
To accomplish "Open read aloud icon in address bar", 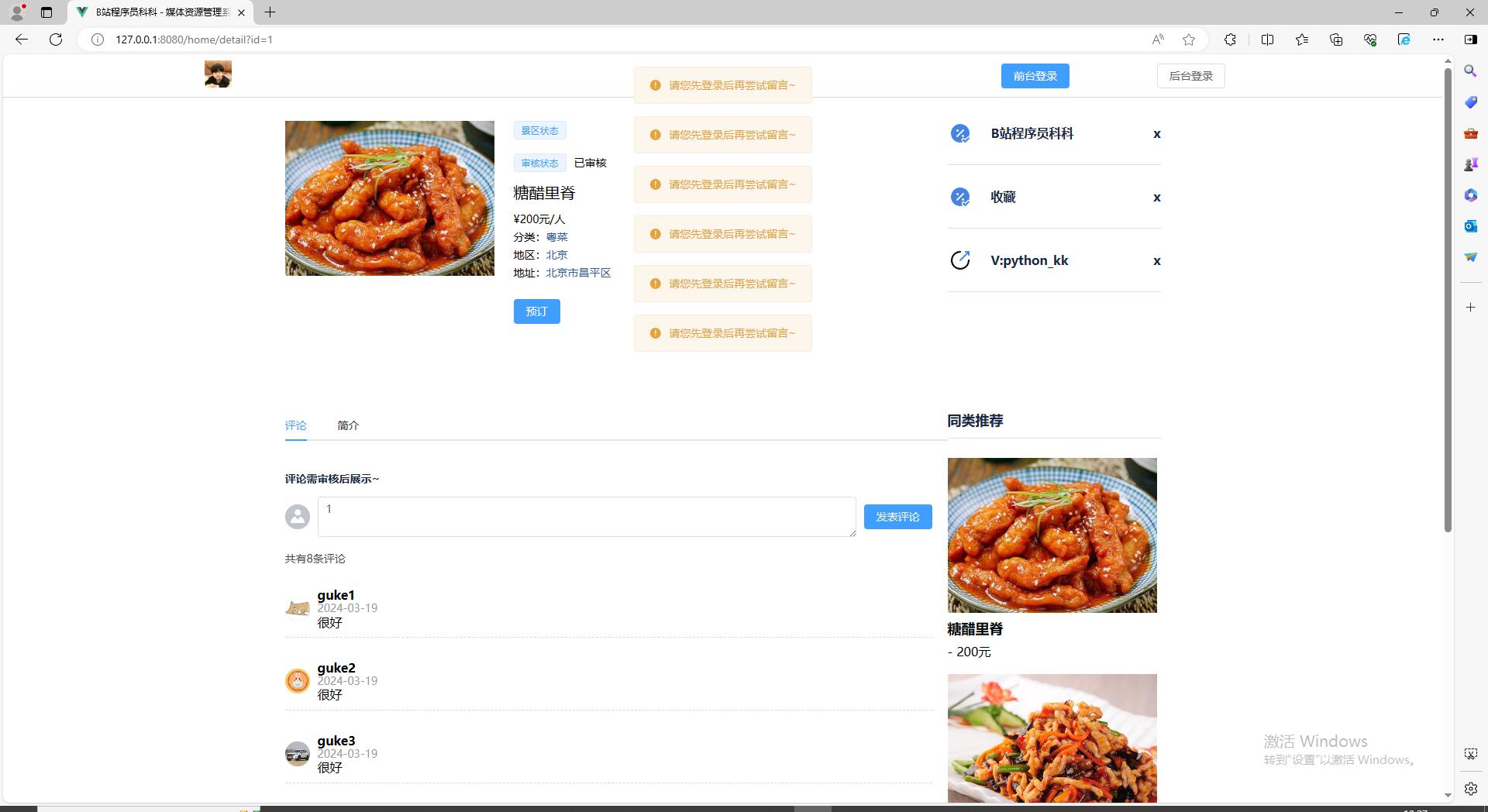I will coord(1158,40).
